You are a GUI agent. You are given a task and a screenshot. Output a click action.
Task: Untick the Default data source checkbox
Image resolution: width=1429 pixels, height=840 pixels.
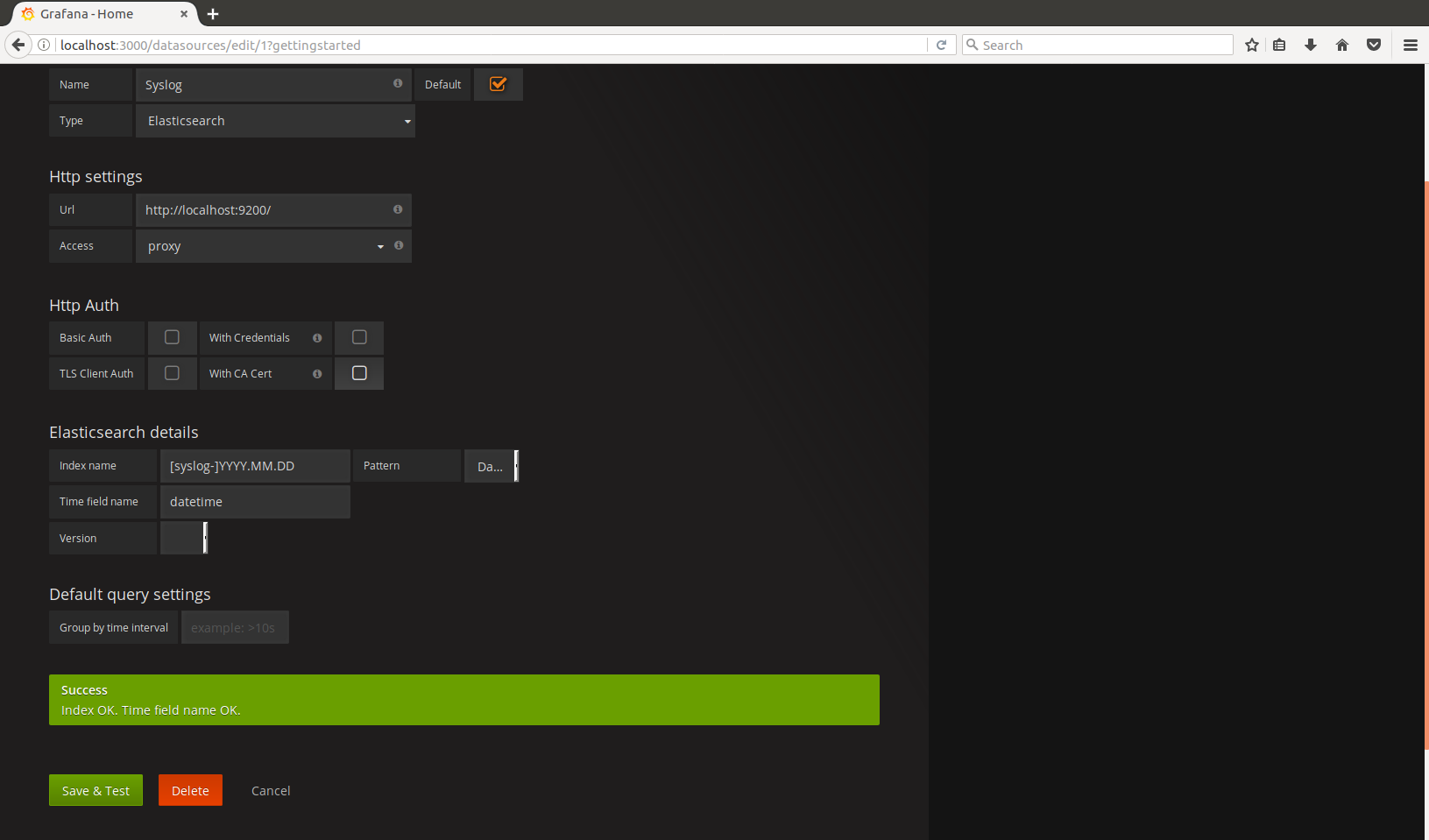(x=498, y=84)
